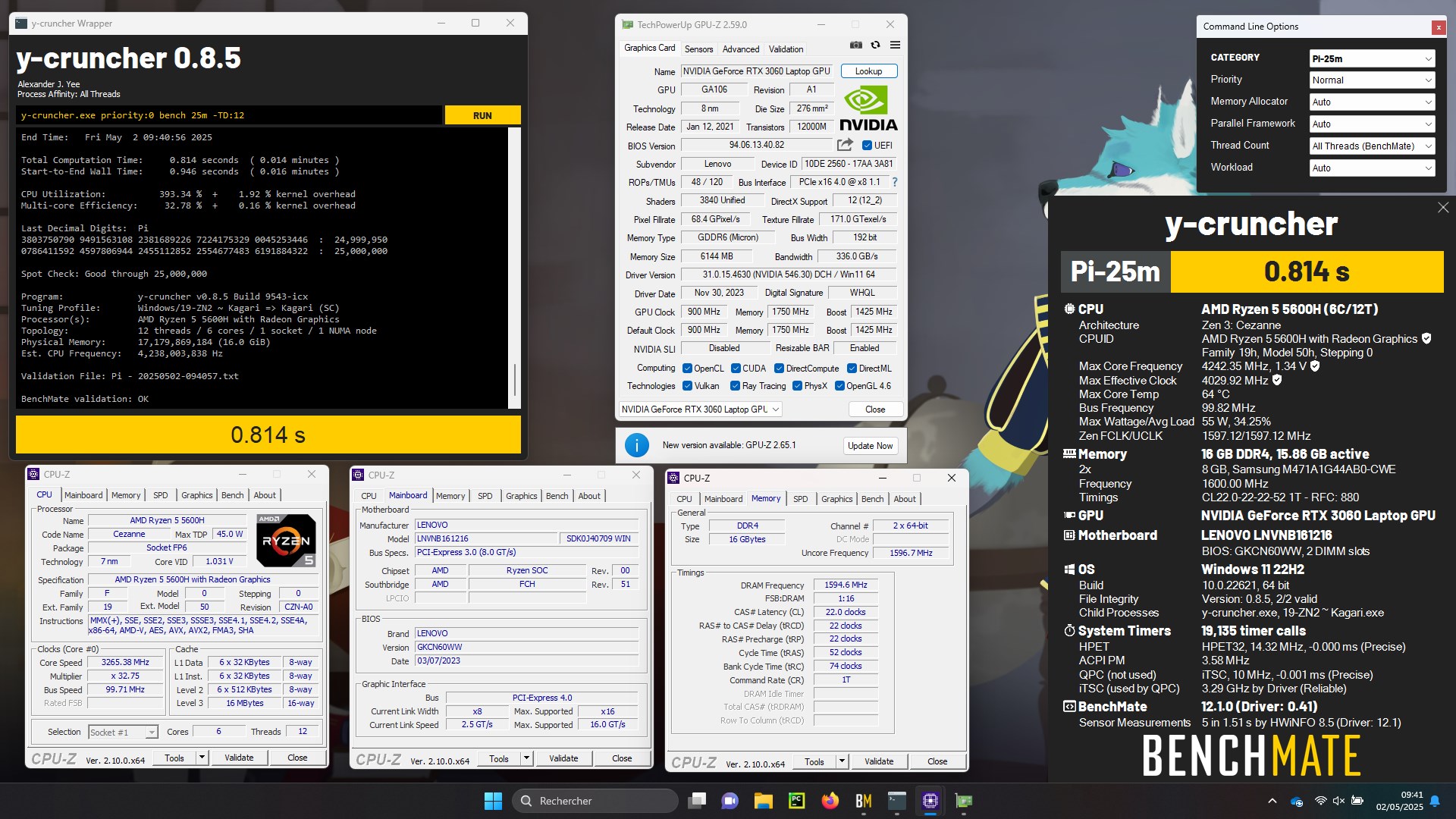Viewport: 1456px width, 819px height.
Task: Toggle the UEFI checkbox in GPU-Z
Action: pyautogui.click(x=868, y=146)
